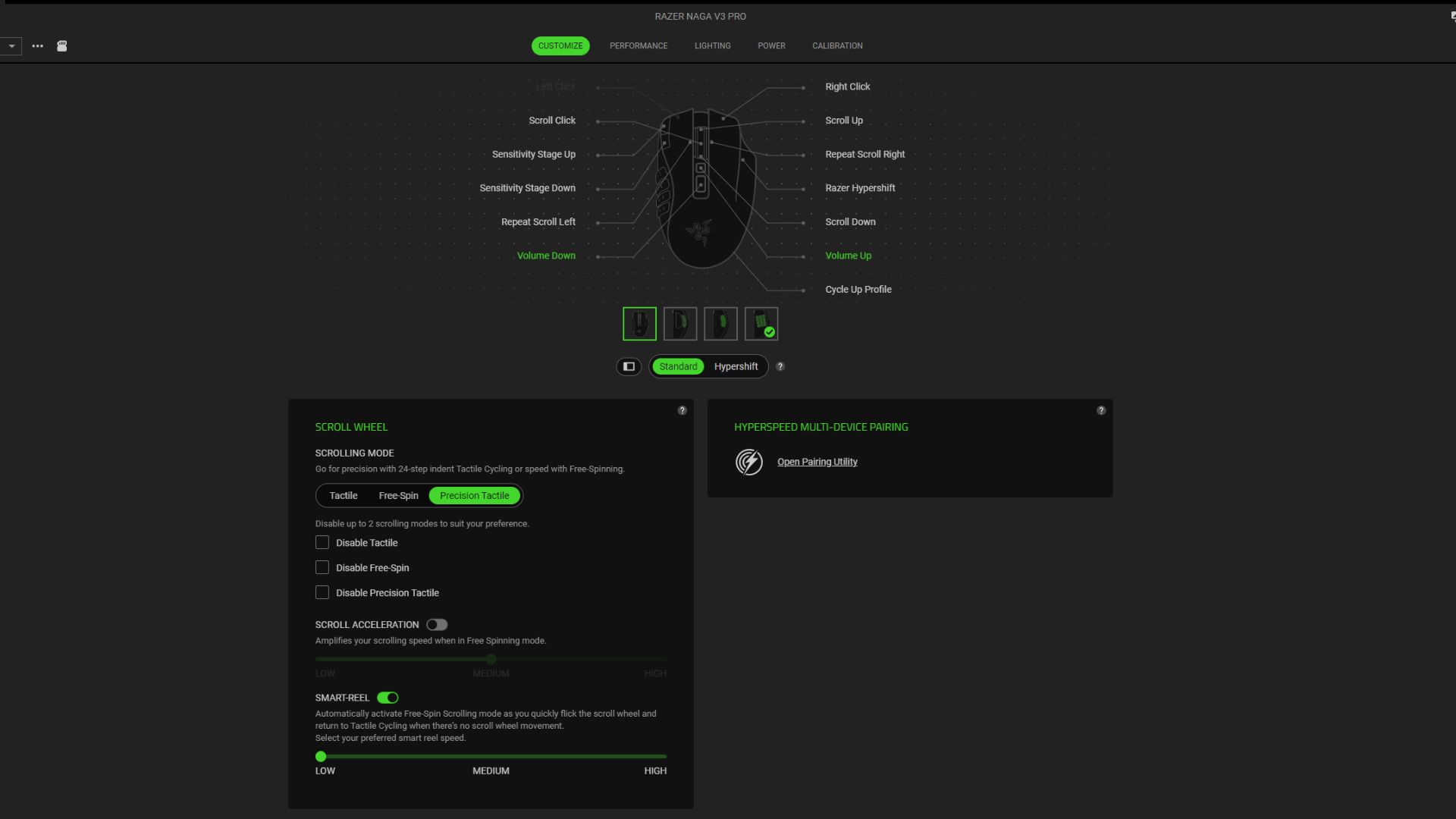
Task: Click the onboard memory profile icon
Action: click(62, 46)
